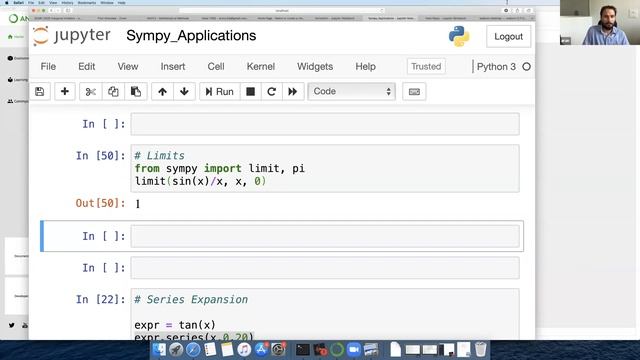This screenshot has width=640, height=360.
Task: Open the command palette keyboard icon
Action: coord(414,91)
